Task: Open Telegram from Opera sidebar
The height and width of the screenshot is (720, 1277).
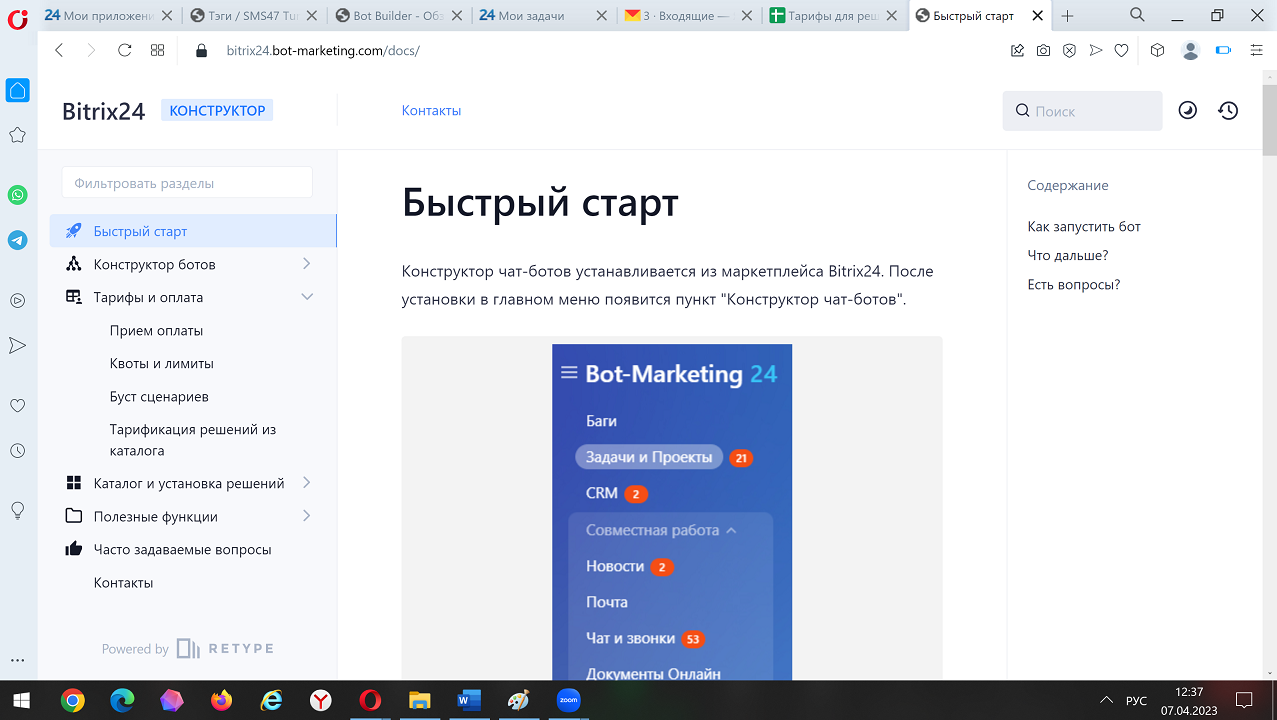Action: point(17,240)
